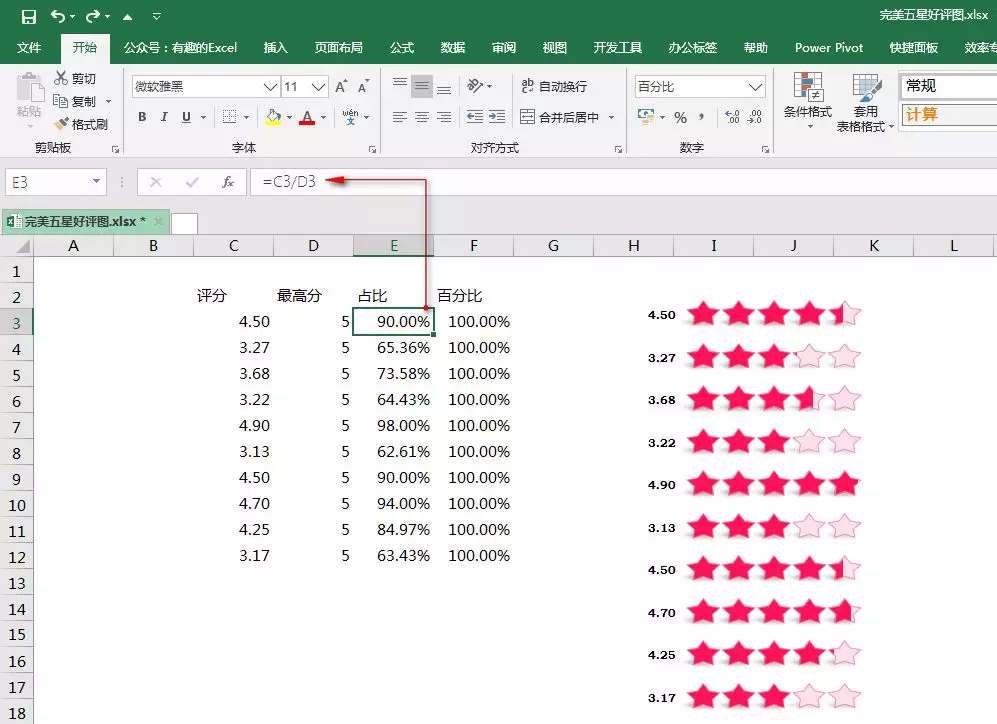Apply Percent Style with the % icon
Image resolution: width=997 pixels, height=724 pixels.
(x=680, y=117)
